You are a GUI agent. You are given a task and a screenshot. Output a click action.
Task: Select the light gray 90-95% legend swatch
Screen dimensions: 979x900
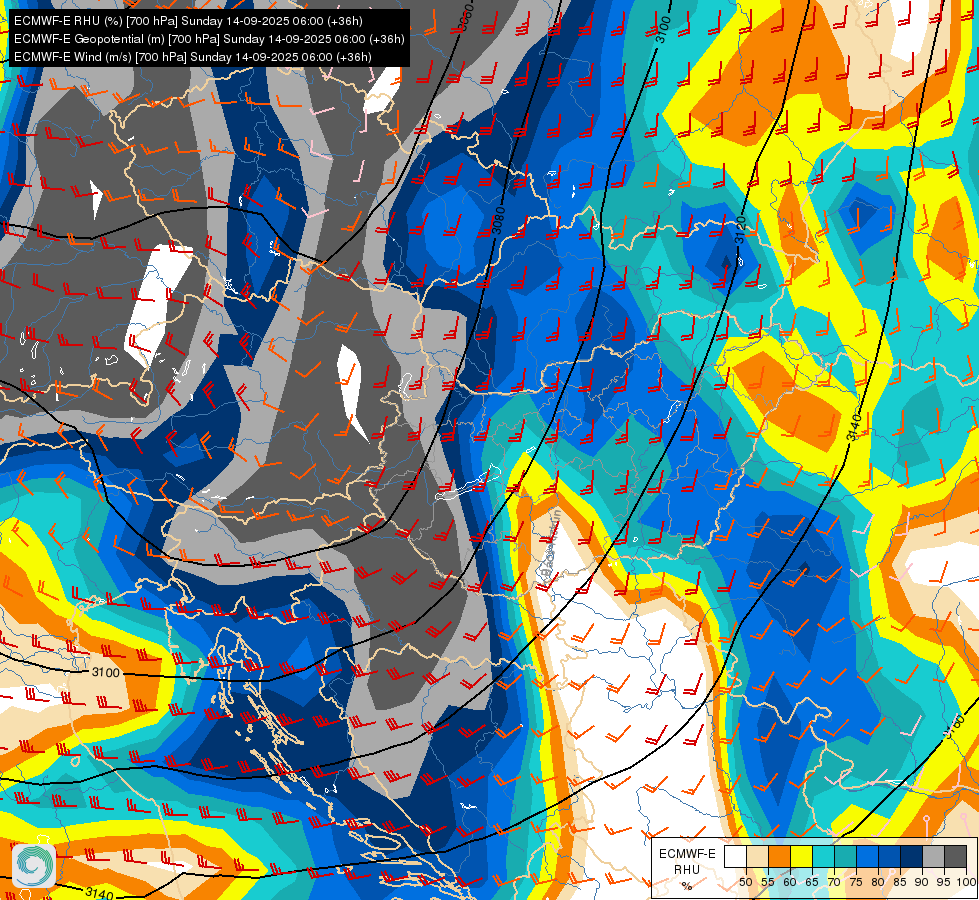click(x=933, y=856)
